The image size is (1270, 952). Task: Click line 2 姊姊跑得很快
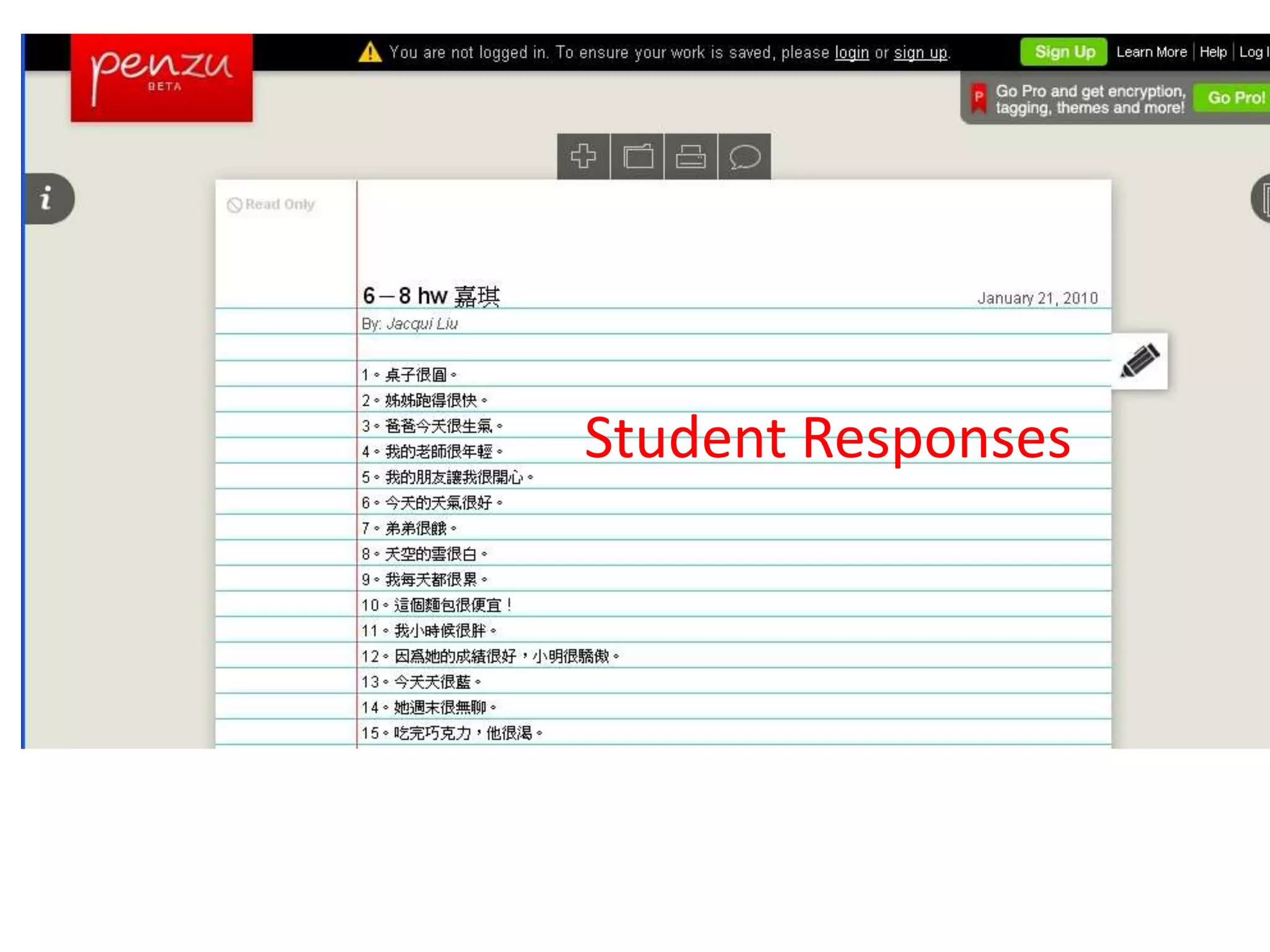(425, 400)
